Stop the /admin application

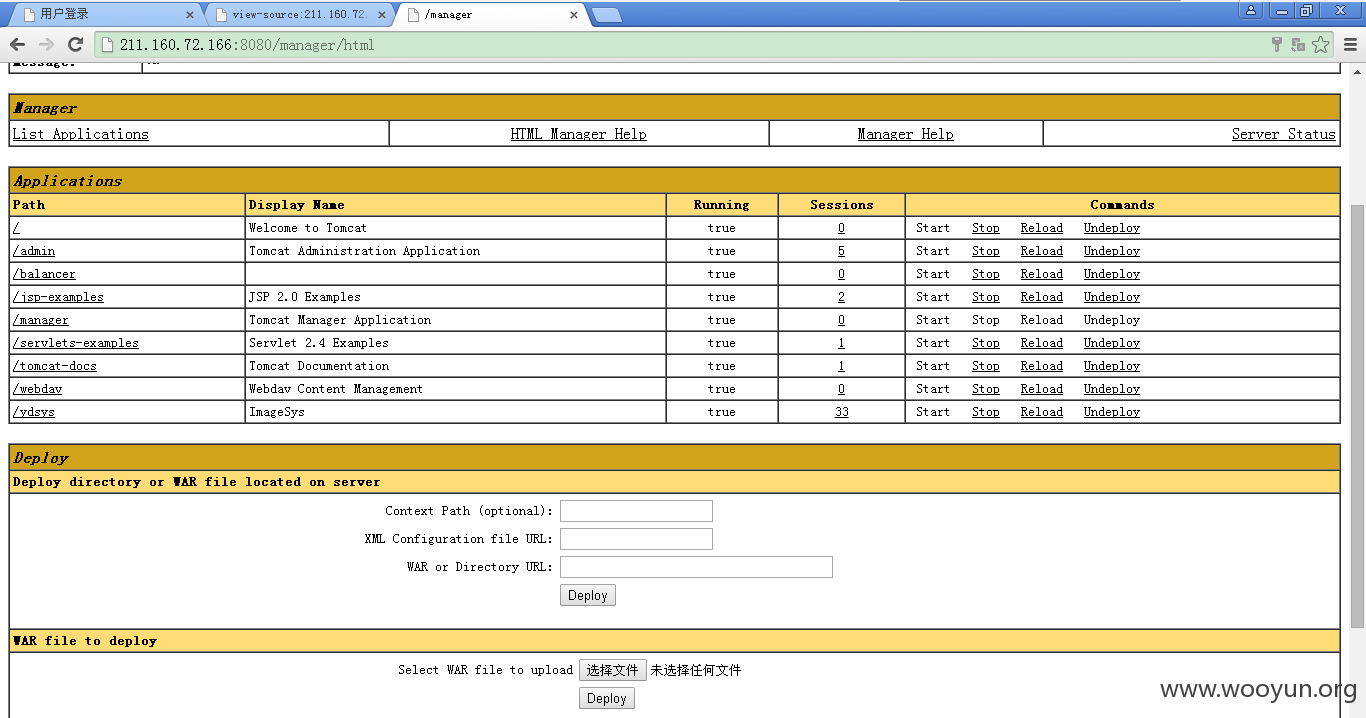986,251
